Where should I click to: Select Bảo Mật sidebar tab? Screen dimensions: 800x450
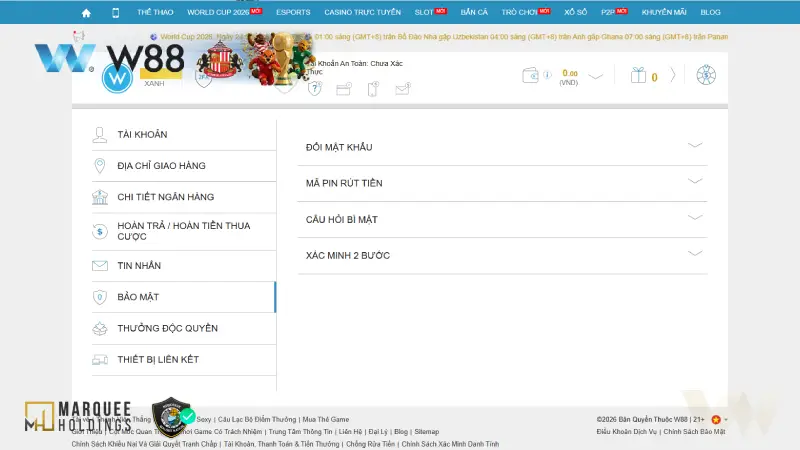tap(184, 297)
